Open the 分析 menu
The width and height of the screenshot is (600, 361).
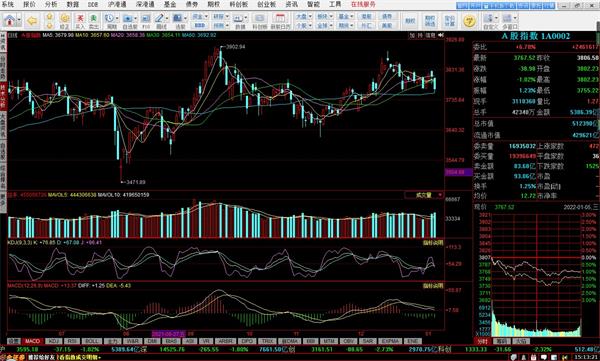51,5
